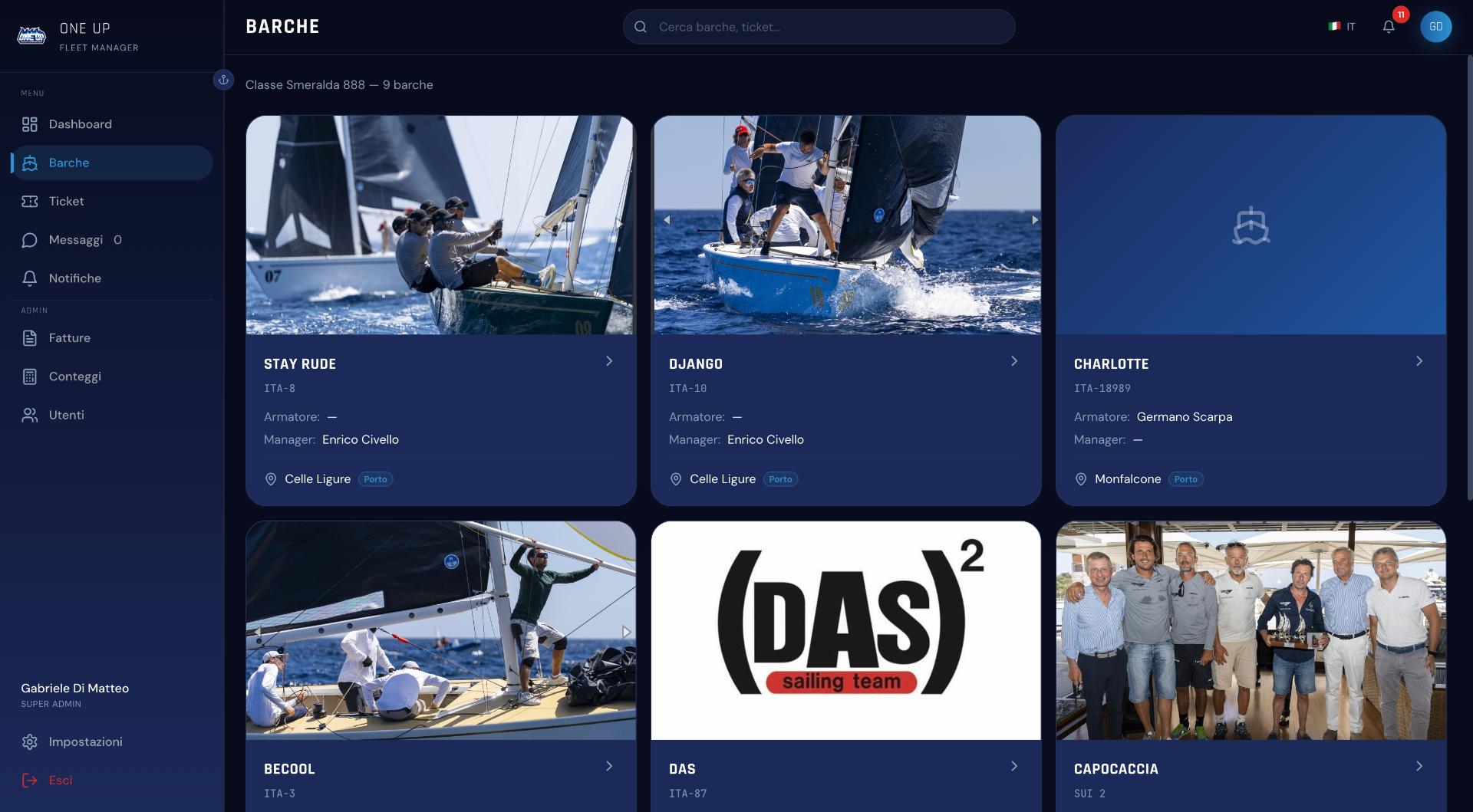Show previous photo on Becool card
1473x812 pixels.
[x=258, y=632]
